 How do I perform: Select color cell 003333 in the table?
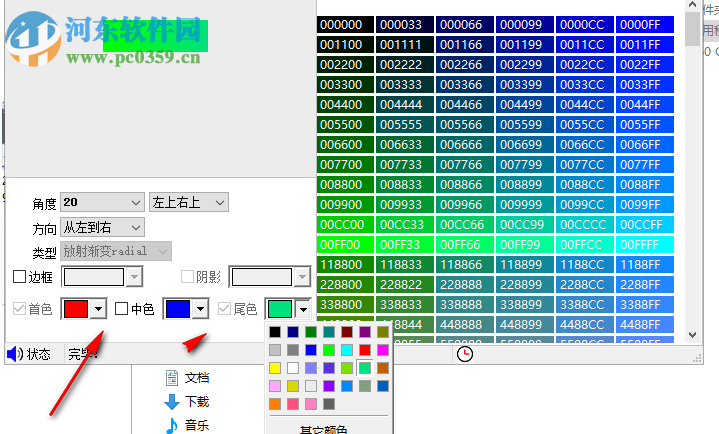click(x=405, y=84)
